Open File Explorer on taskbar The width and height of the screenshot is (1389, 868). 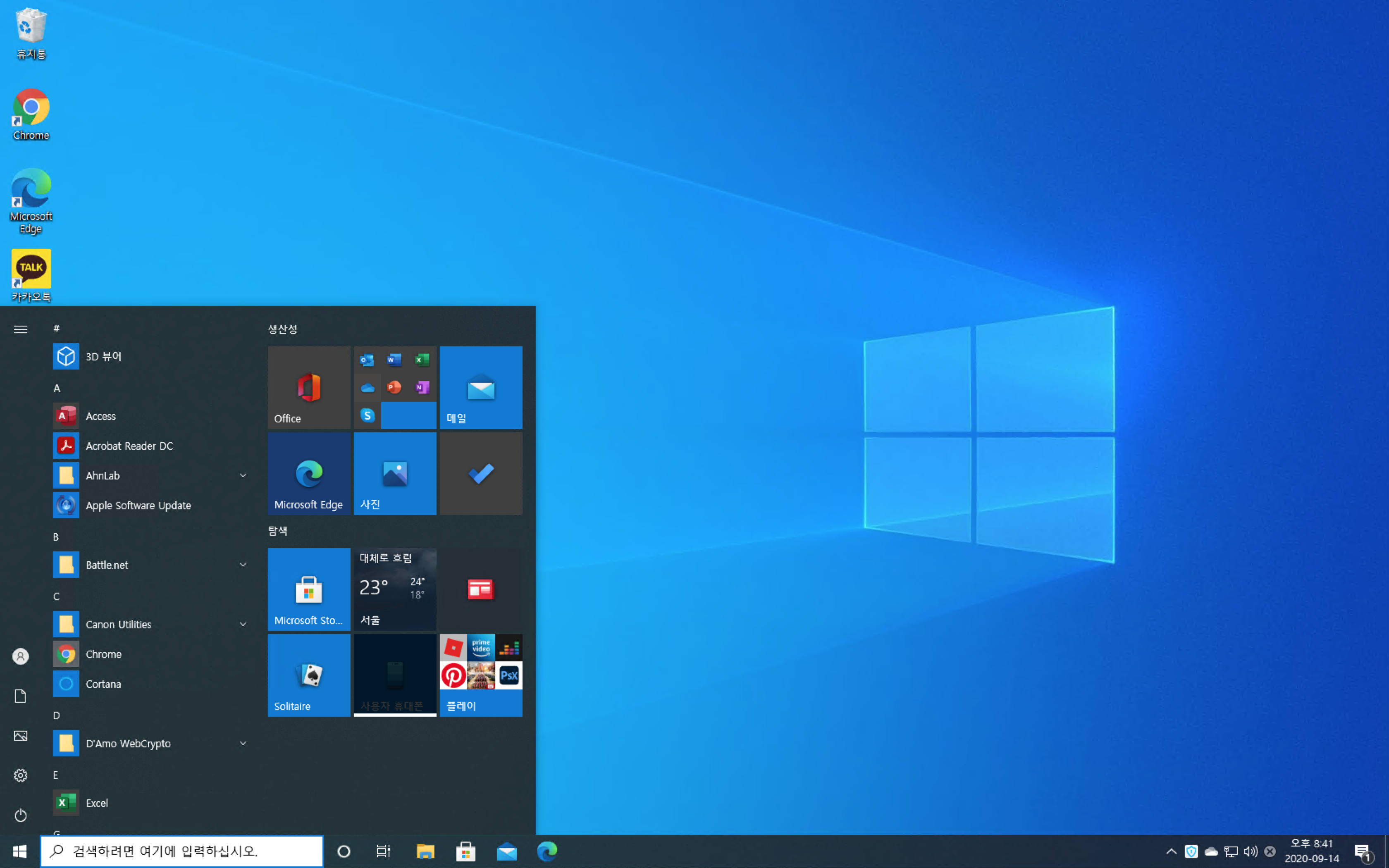[x=425, y=851]
